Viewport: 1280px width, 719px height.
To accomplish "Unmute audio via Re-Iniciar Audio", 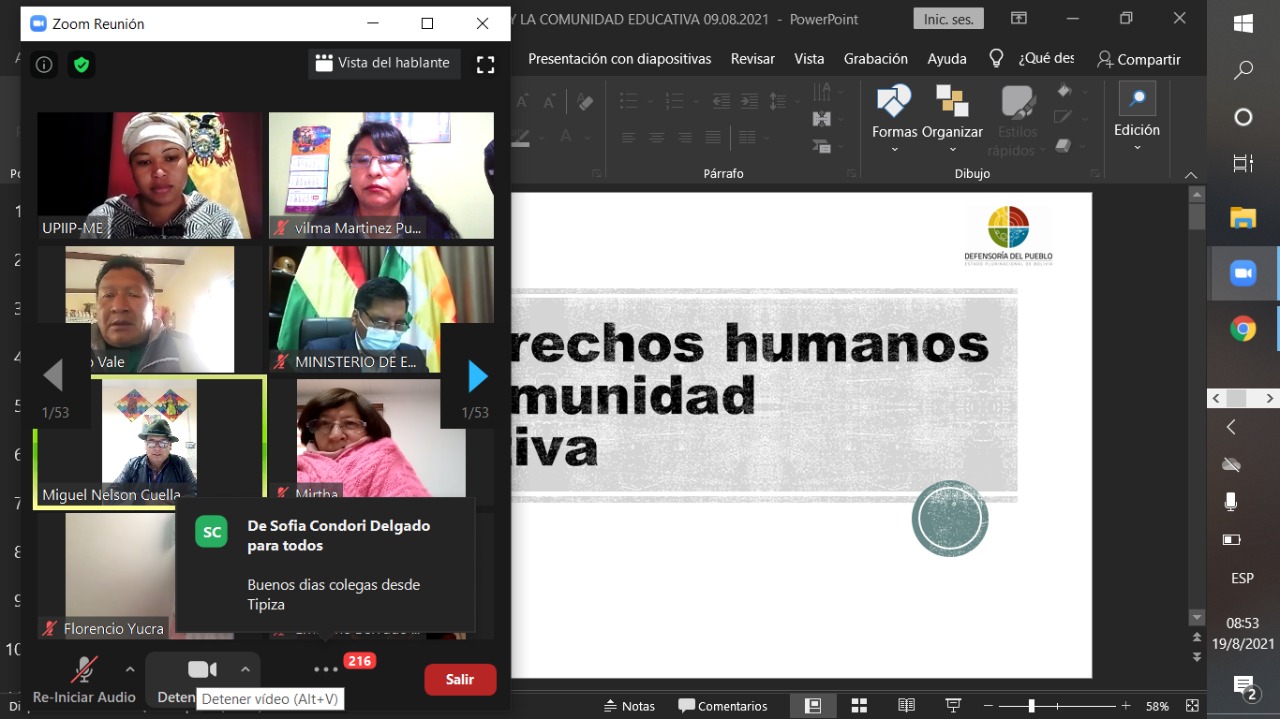I will (84, 668).
